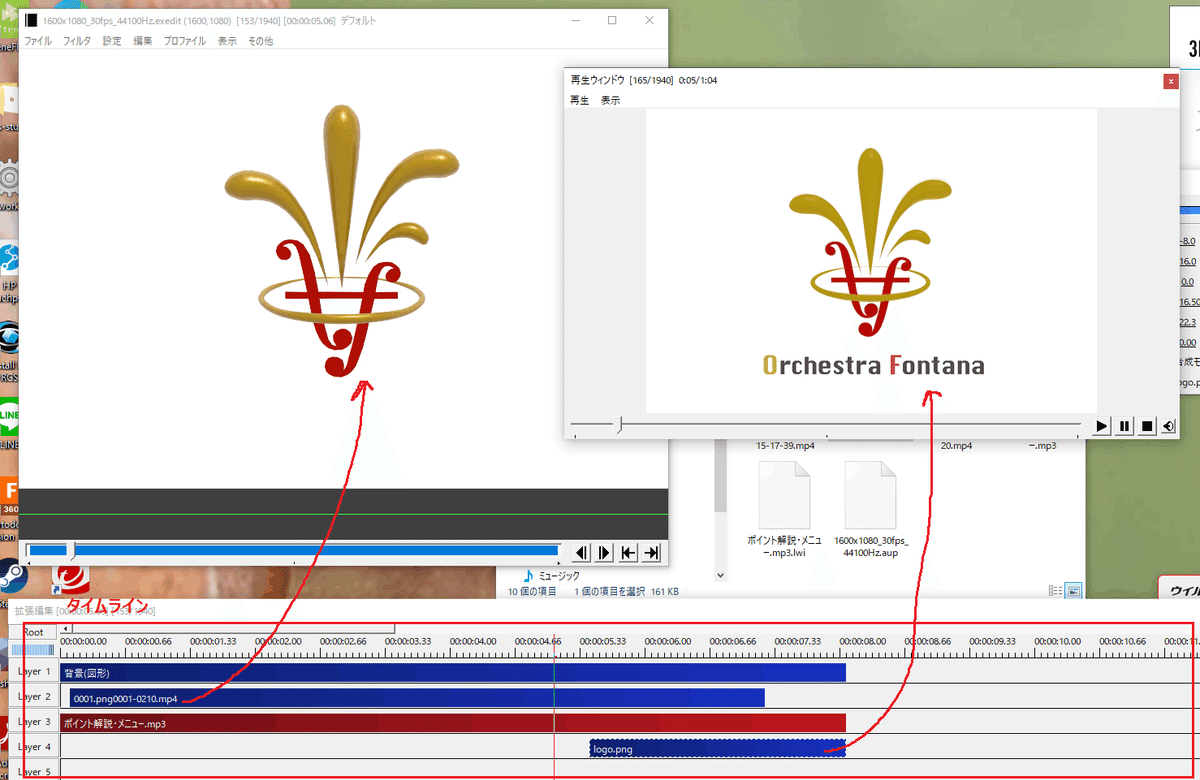The image size is (1200, 780).
Task: Select the 0001.png0001-0210.mp4 clip
Action: point(417,698)
